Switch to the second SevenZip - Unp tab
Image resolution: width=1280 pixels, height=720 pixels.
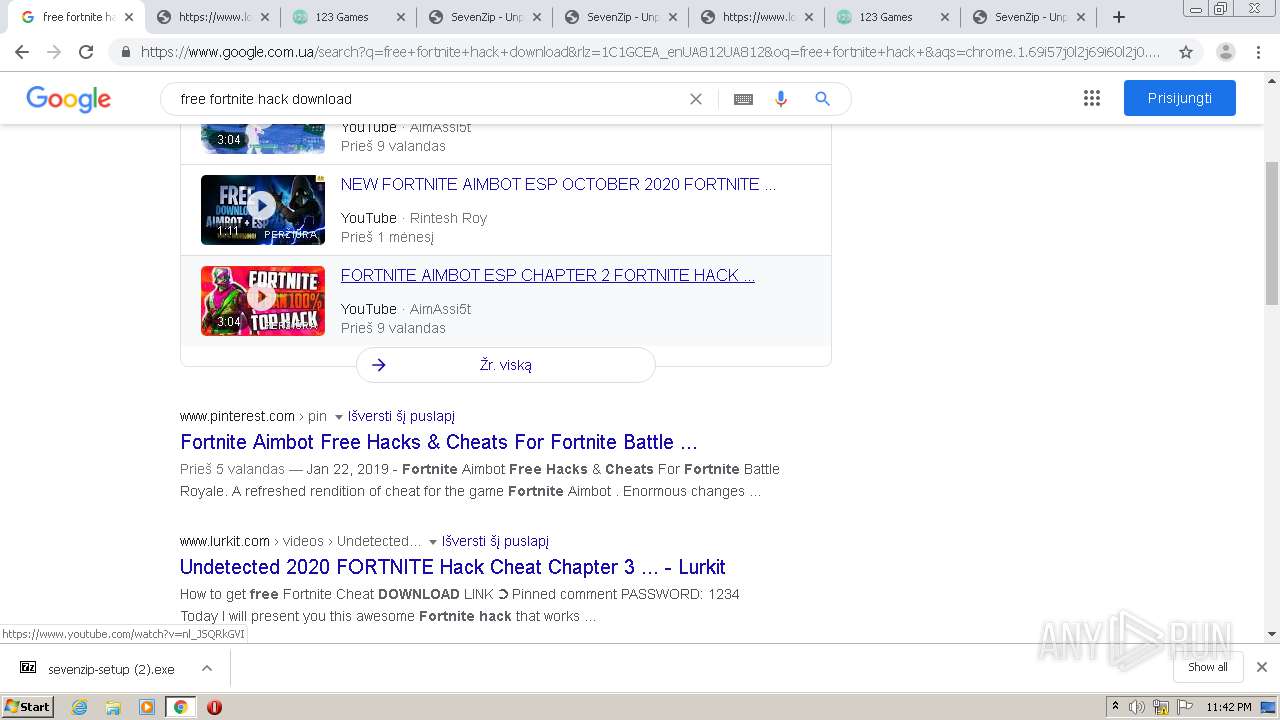(621, 17)
